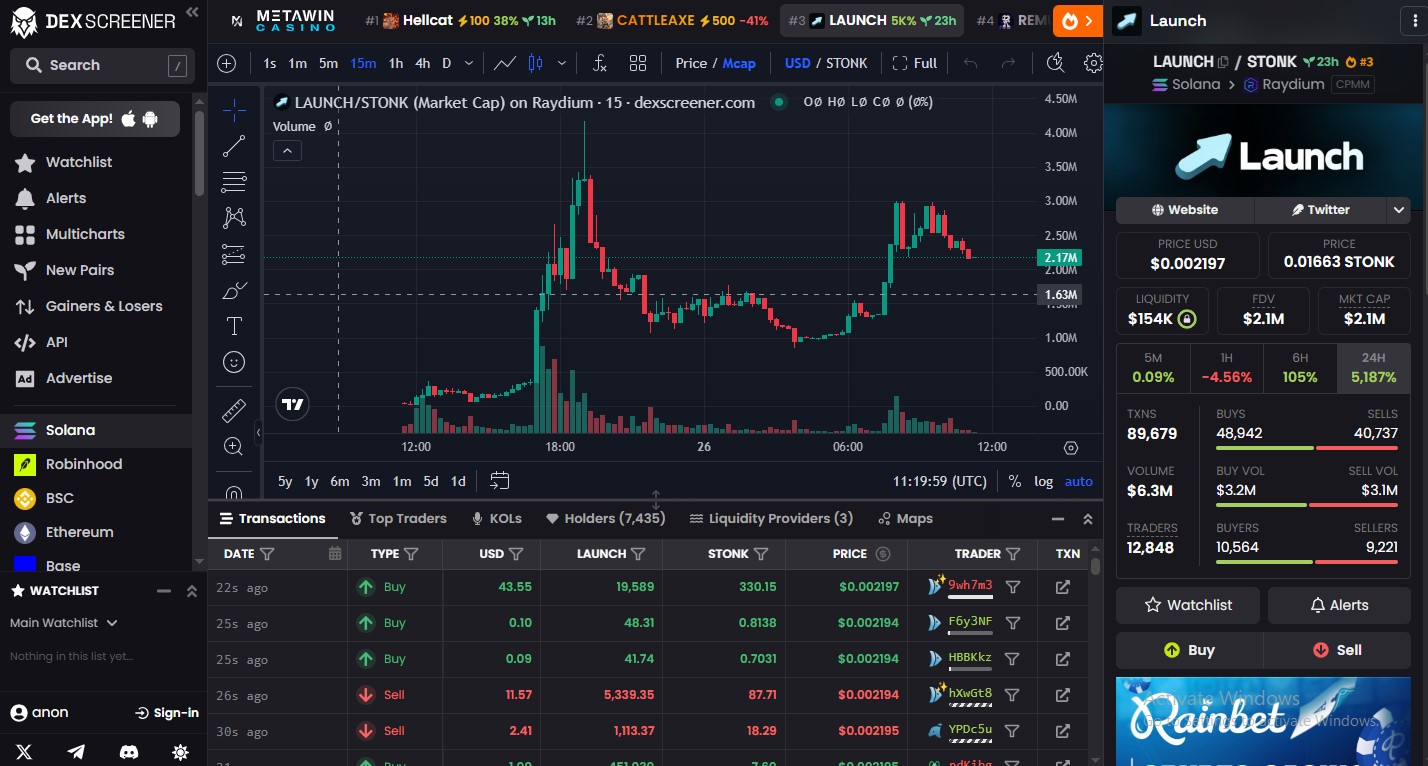This screenshot has height=766, width=1428.
Task: Toggle chart between Price and Mcap
Action: click(x=716, y=63)
